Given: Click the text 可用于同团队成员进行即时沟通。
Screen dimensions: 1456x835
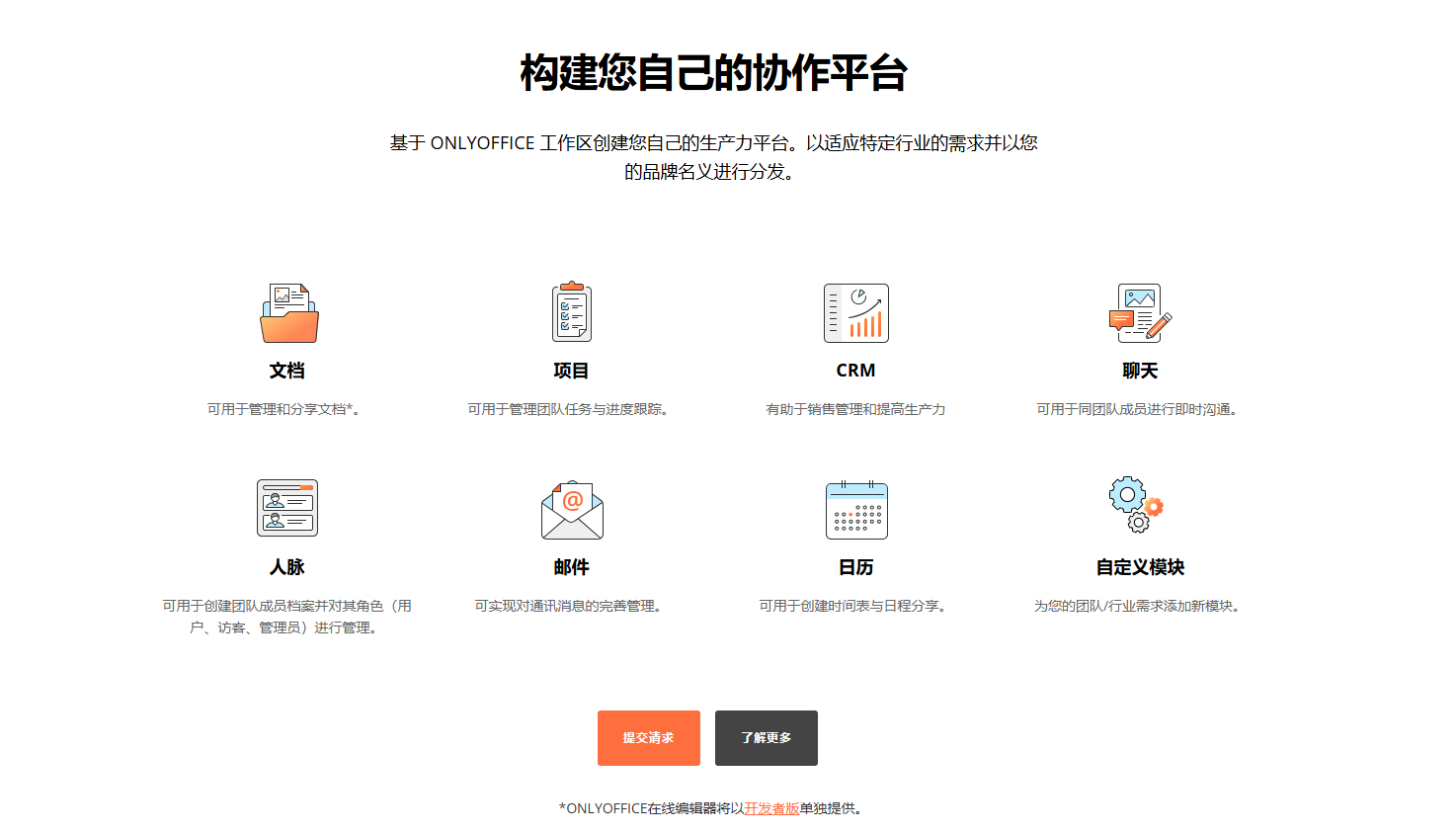Looking at the screenshot, I should [x=1140, y=409].
